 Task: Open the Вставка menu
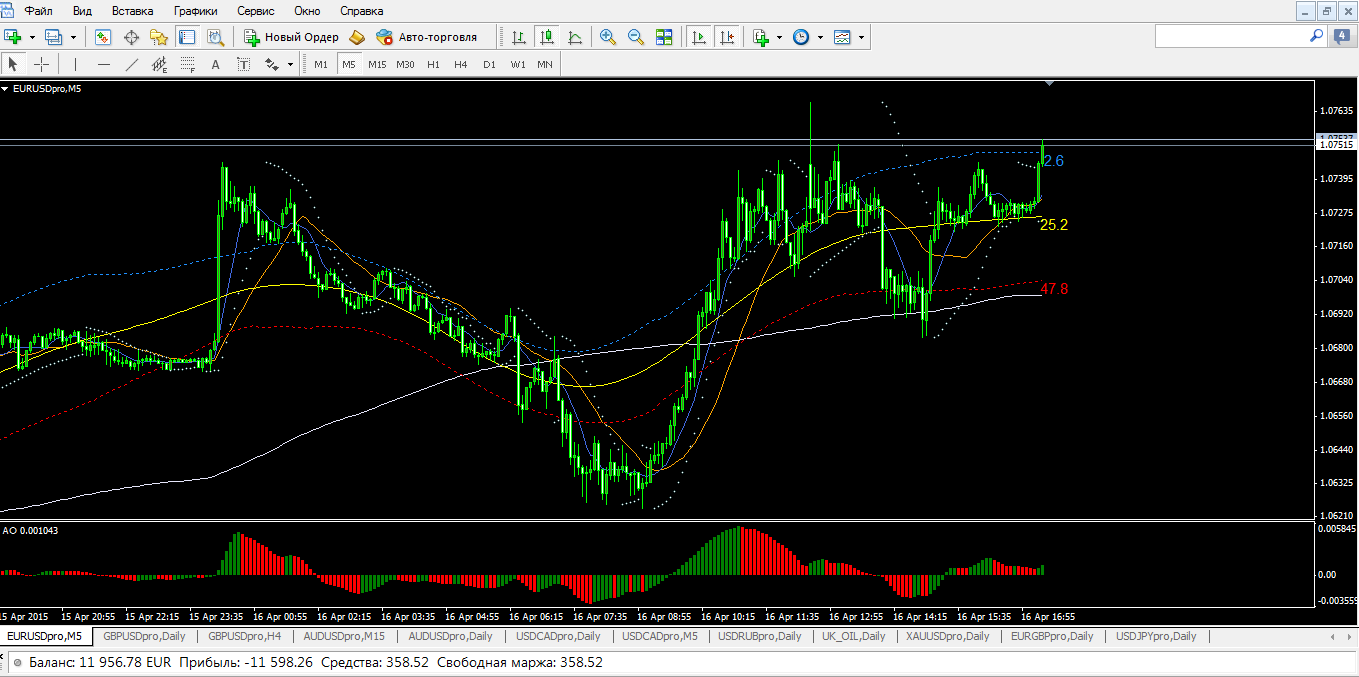133,11
